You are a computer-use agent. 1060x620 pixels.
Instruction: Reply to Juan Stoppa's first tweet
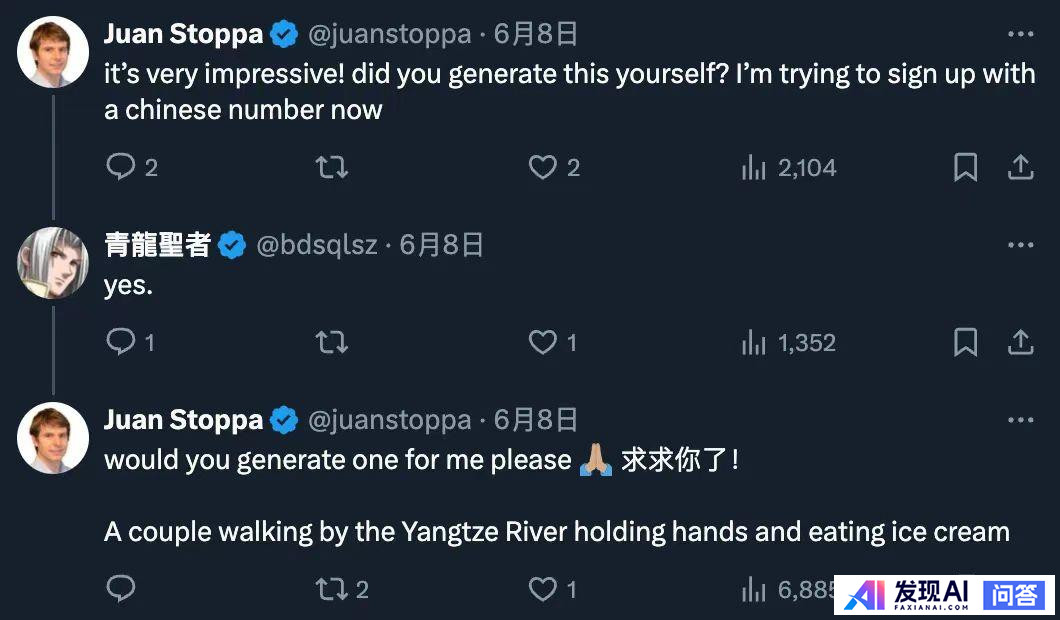[121, 167]
